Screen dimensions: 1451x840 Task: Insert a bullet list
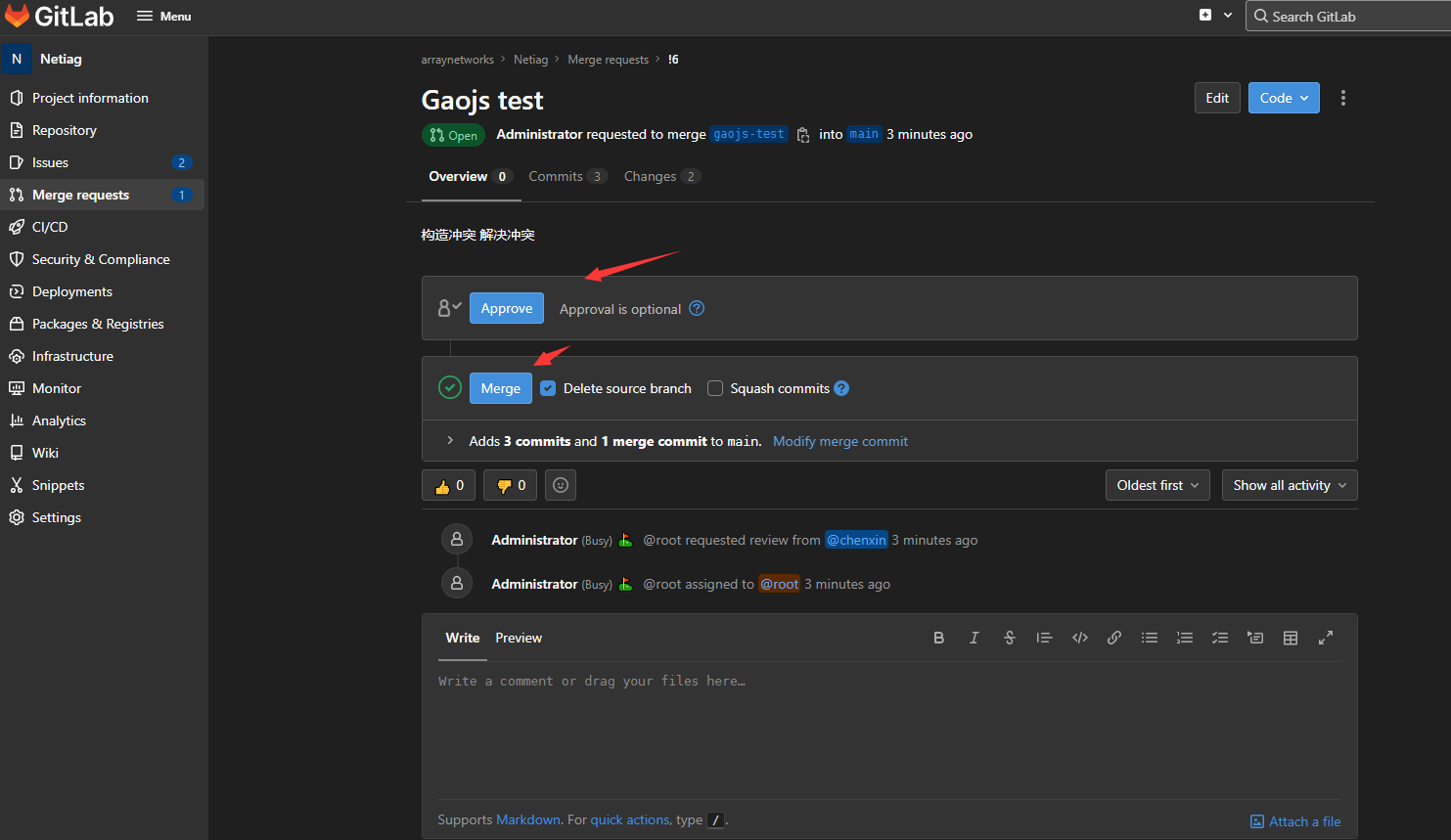click(1150, 638)
